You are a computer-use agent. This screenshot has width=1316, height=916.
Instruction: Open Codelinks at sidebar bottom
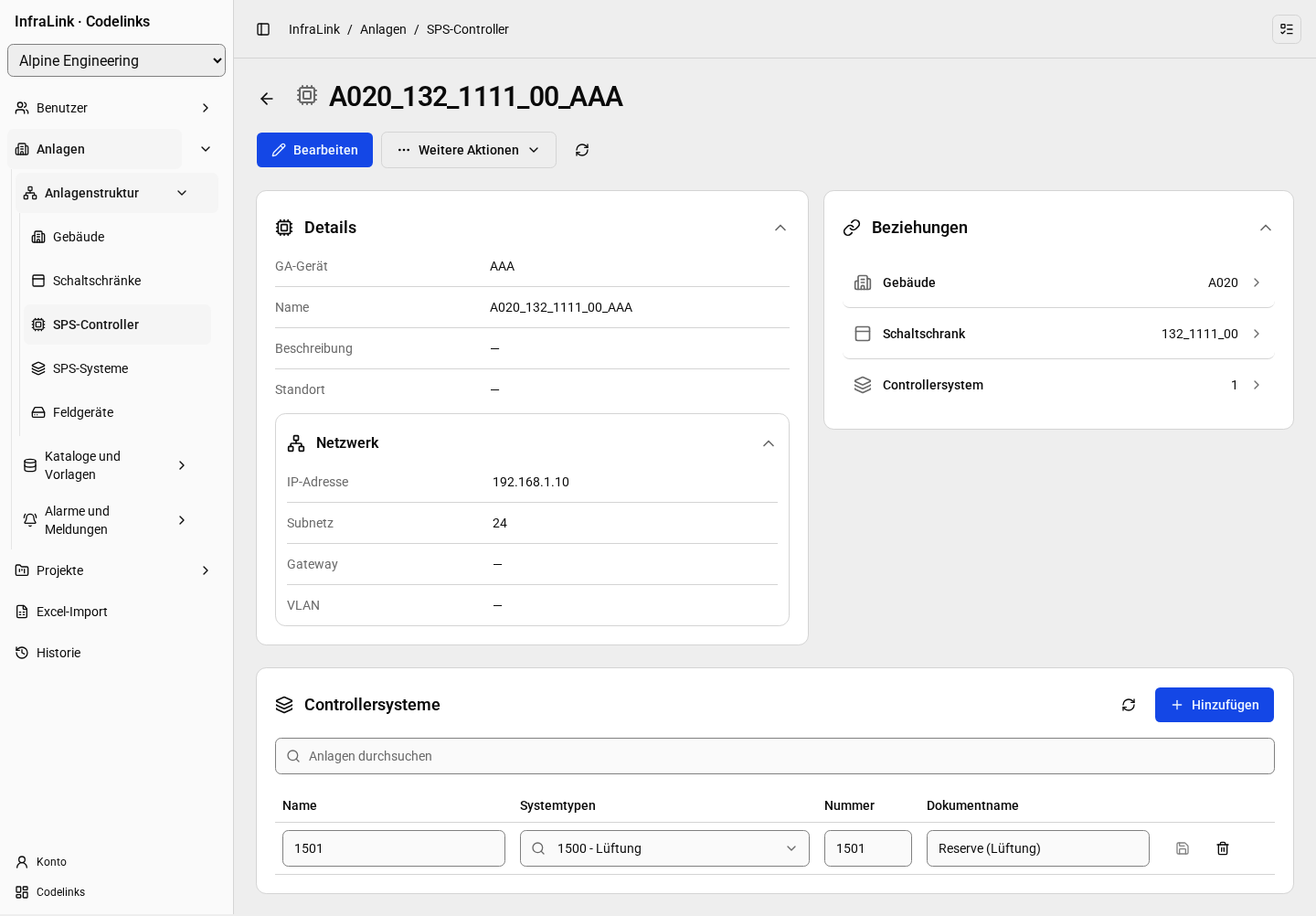click(x=116, y=892)
